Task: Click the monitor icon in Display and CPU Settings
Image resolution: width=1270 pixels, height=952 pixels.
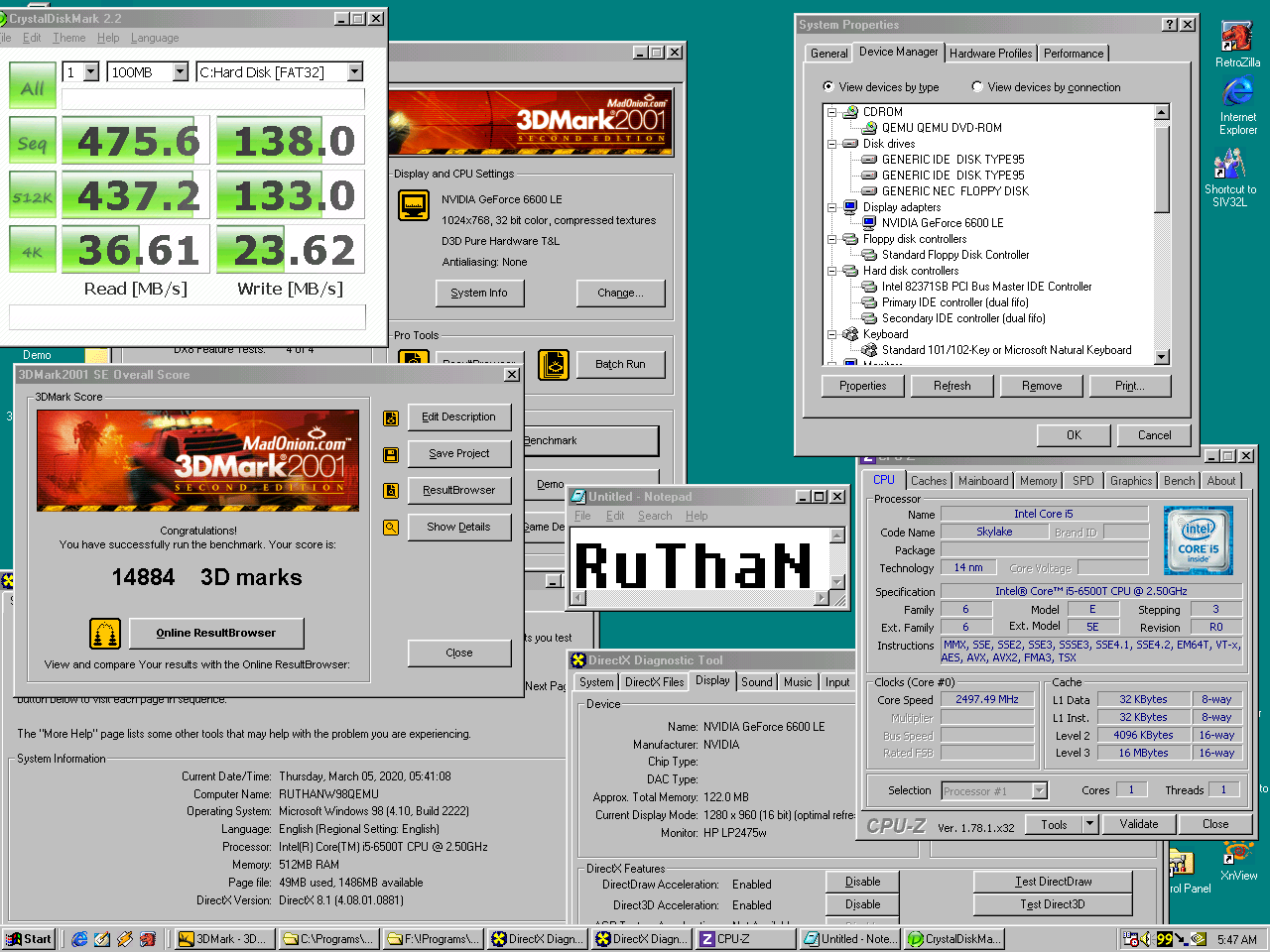Action: [414, 205]
